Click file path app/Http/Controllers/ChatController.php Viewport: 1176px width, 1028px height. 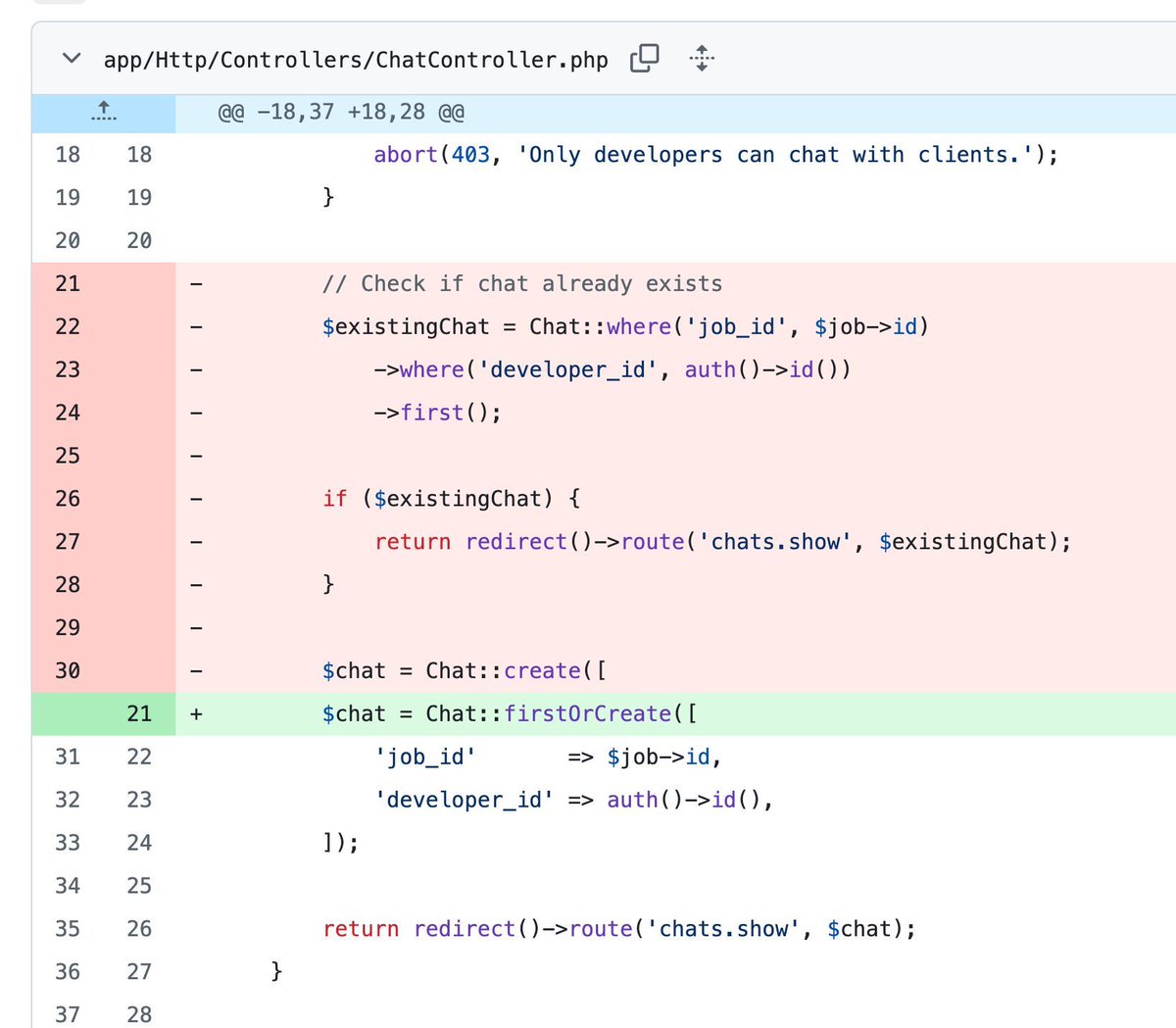tap(356, 60)
